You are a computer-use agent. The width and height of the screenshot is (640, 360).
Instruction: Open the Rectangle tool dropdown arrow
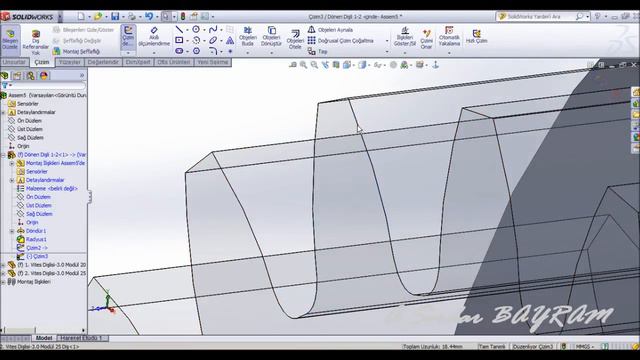click(187, 40)
